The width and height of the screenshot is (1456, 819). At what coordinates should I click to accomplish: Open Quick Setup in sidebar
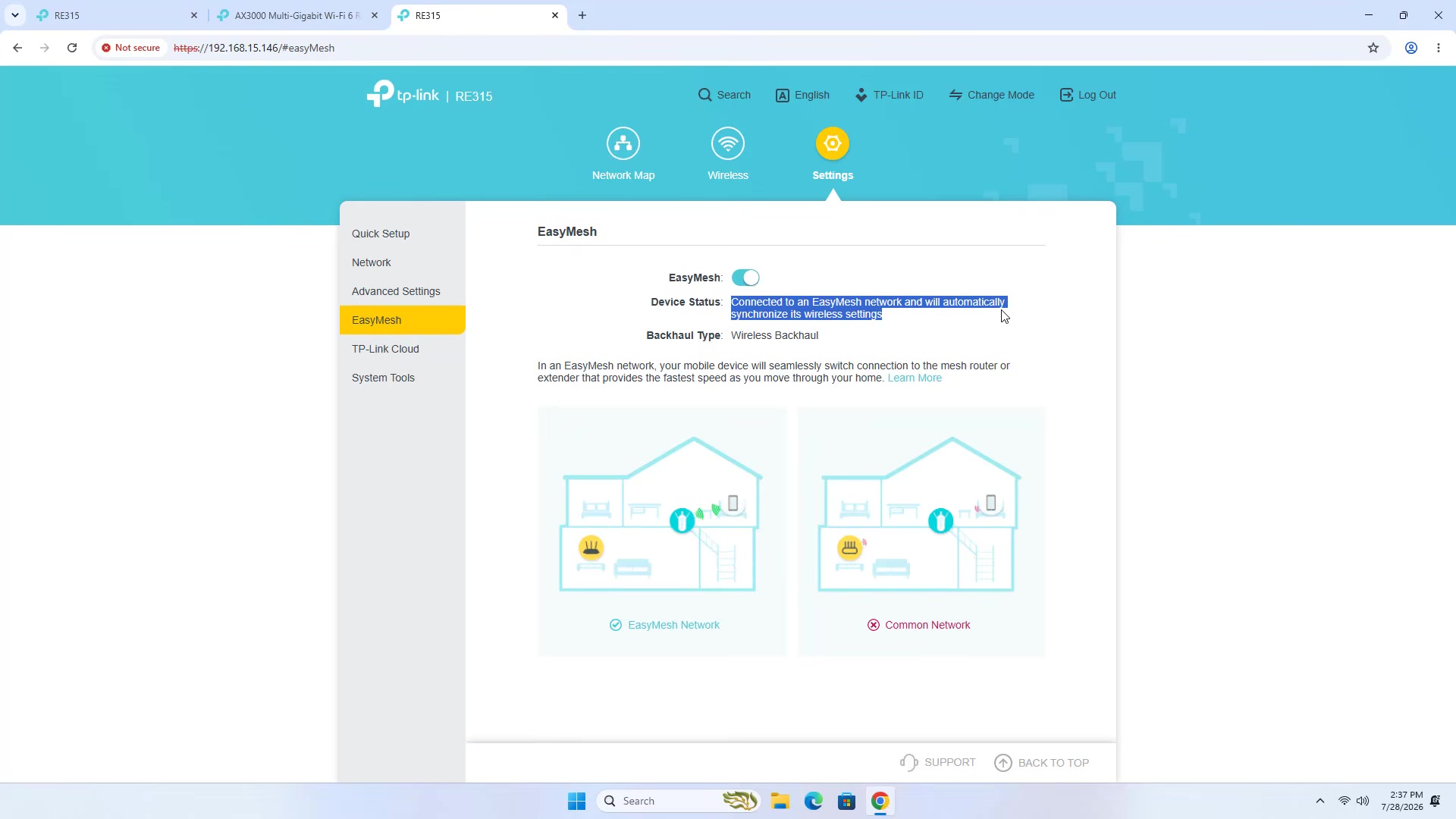tap(402, 234)
